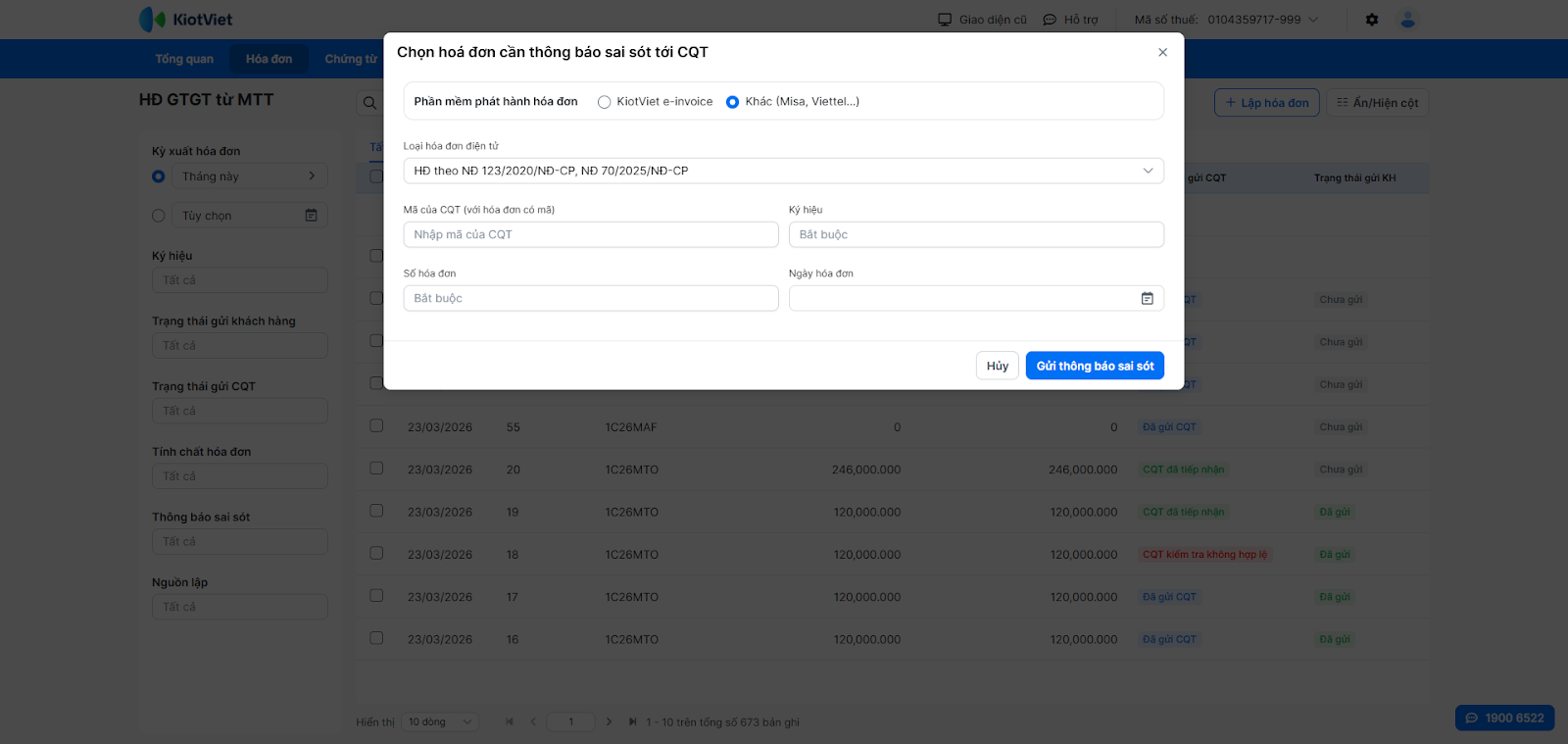The width and height of the screenshot is (1568, 744).
Task: Open the user account avatar menu
Action: coord(1407,20)
